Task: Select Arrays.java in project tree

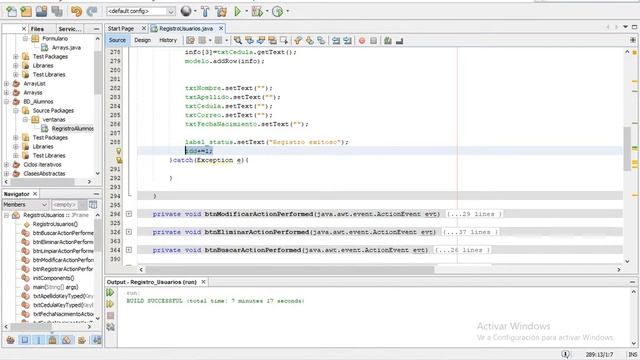Action: click(x=66, y=48)
